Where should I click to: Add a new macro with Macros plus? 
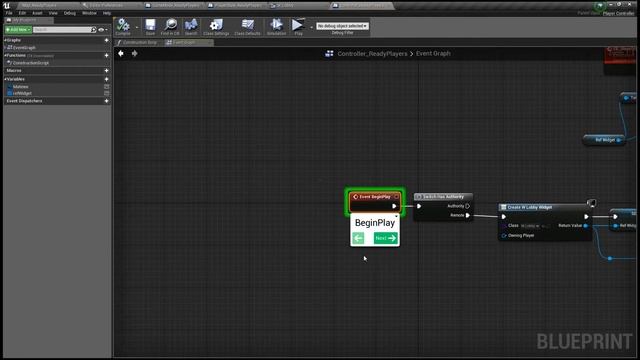pos(107,71)
